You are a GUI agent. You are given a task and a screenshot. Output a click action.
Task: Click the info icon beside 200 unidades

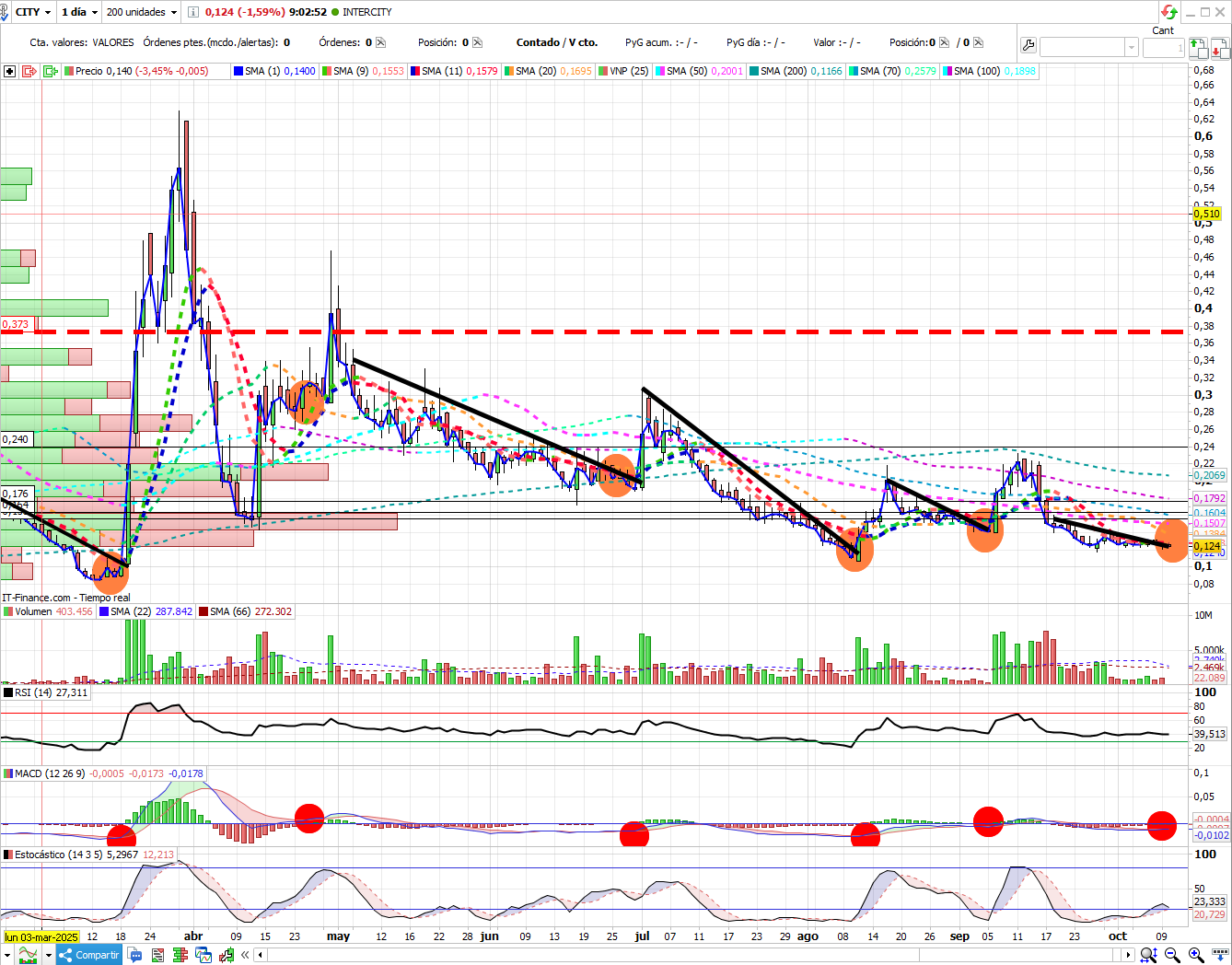[192, 12]
